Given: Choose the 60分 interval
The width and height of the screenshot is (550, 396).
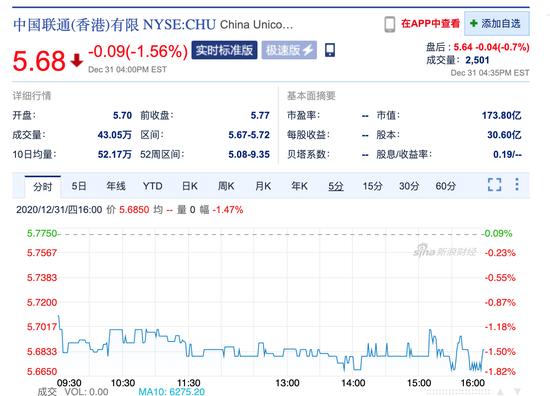Looking at the screenshot, I should [446, 186].
